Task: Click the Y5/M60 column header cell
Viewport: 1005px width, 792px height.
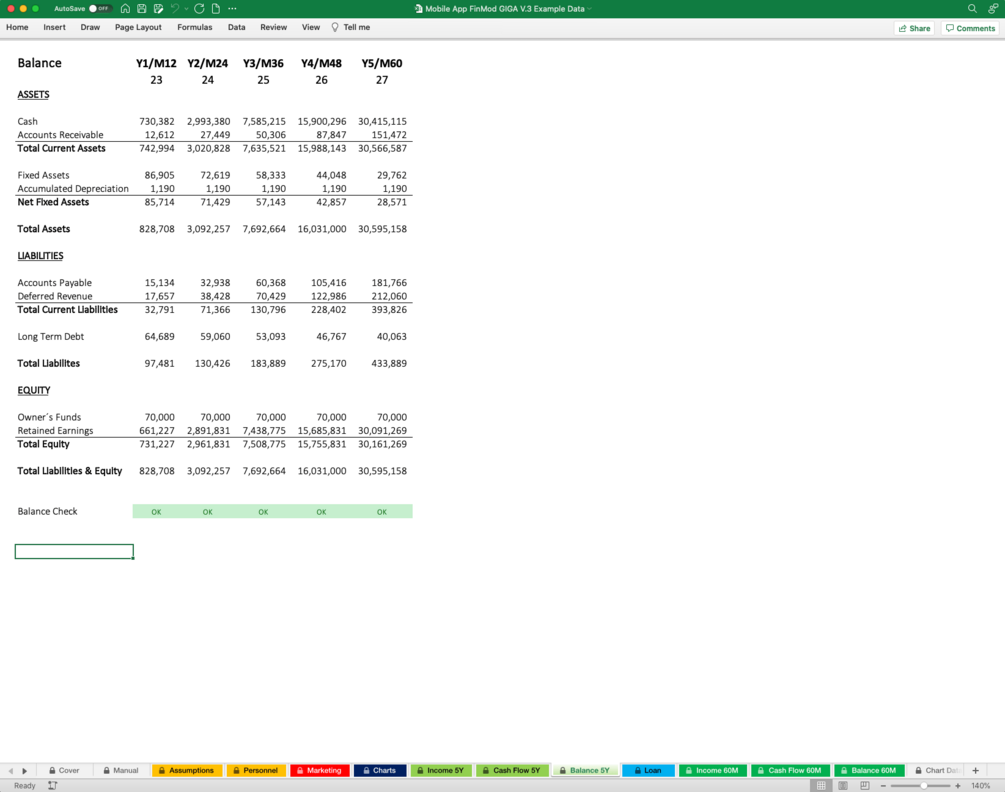Action: pos(381,63)
